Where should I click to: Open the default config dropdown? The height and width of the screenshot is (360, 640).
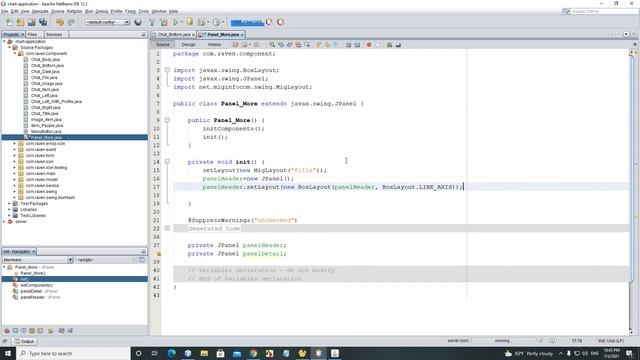(107, 22)
